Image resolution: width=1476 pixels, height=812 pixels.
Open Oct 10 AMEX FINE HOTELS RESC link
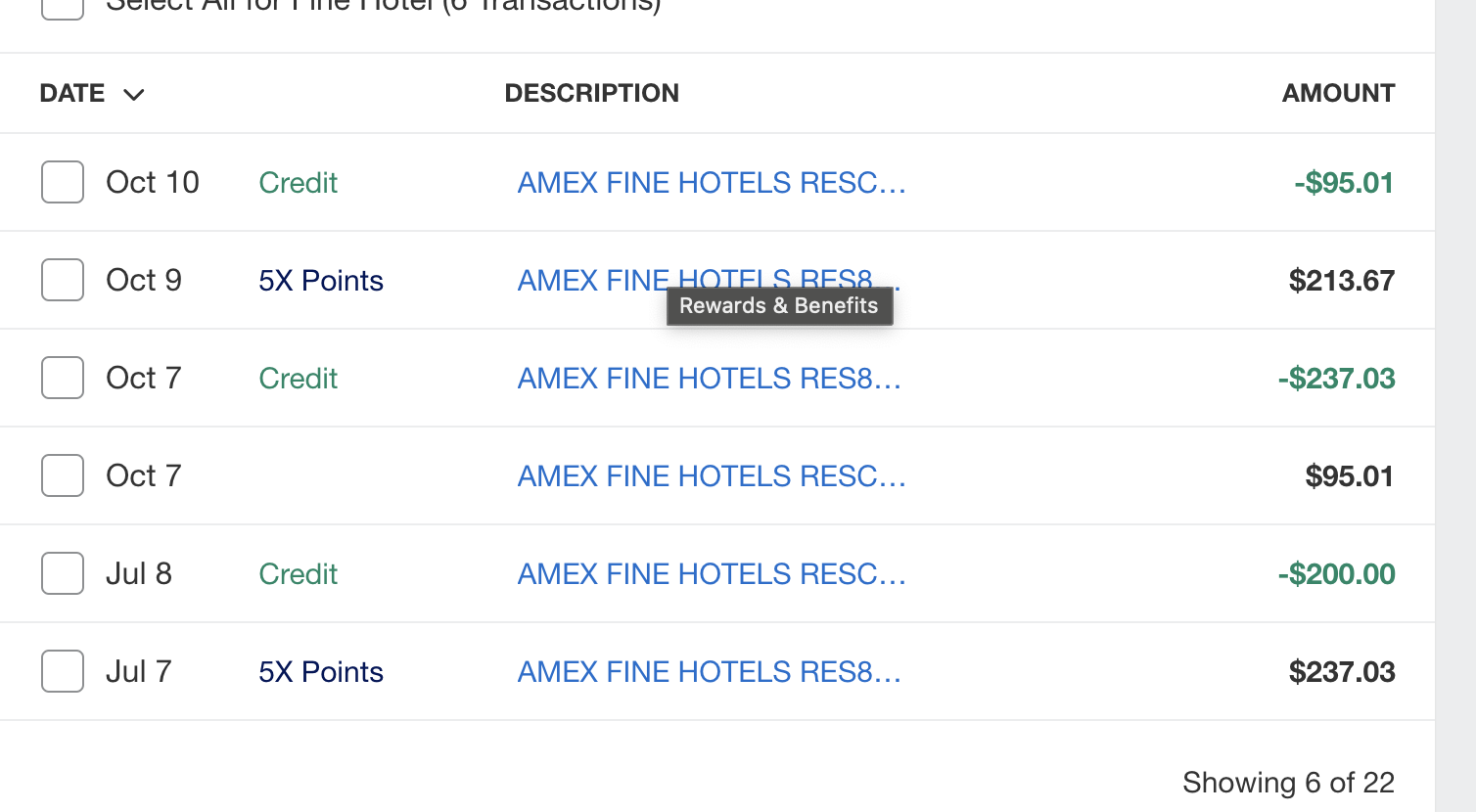[x=711, y=182]
